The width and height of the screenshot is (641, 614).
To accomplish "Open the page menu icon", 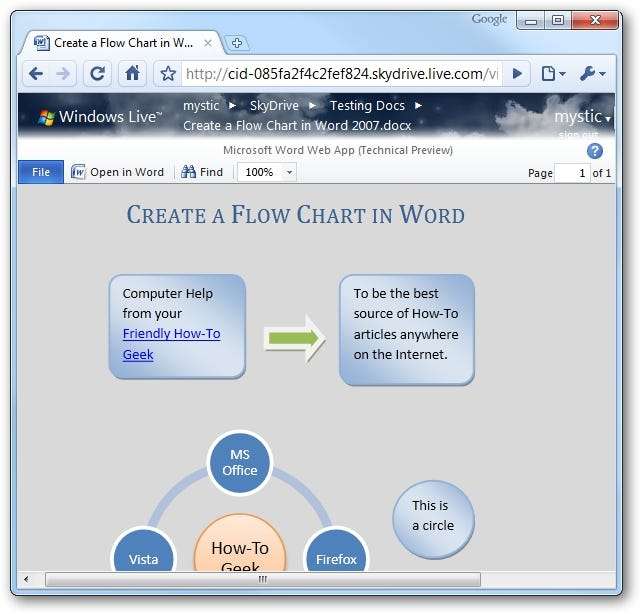I will [x=553, y=74].
